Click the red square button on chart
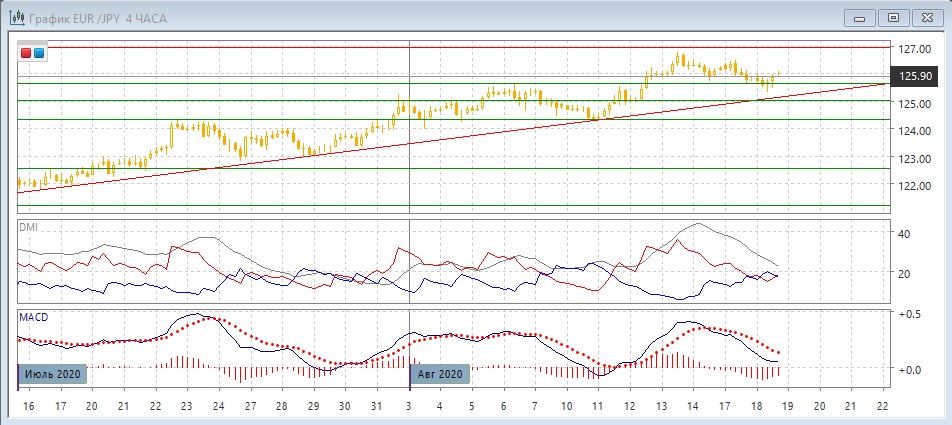The width and height of the screenshot is (952, 425). pos(27,53)
